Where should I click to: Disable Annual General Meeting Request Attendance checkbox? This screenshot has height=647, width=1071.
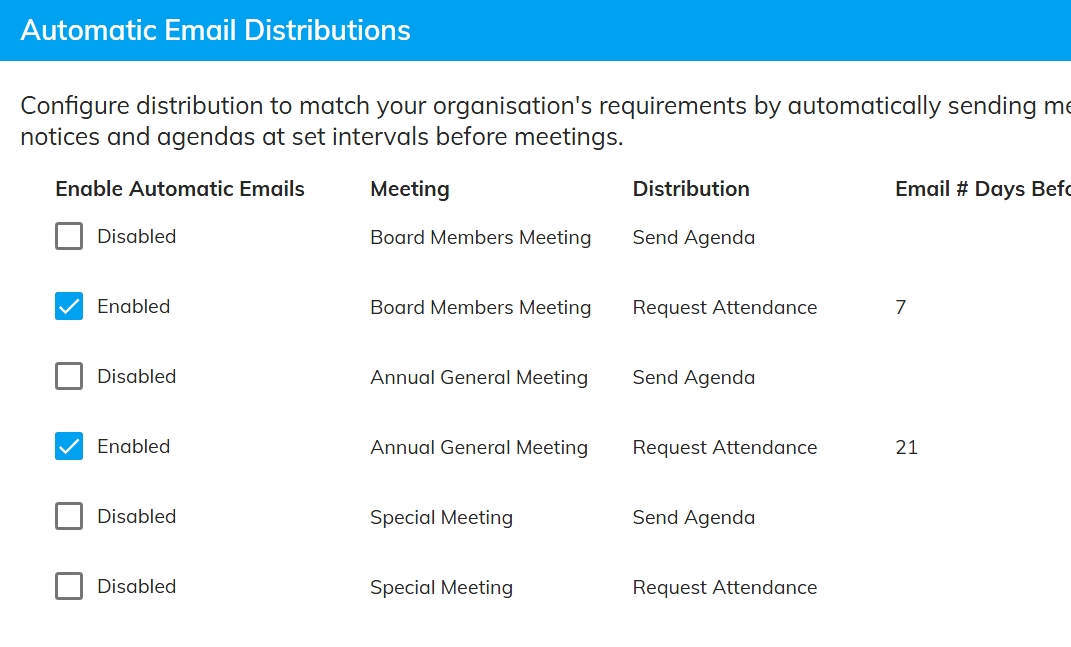click(69, 447)
